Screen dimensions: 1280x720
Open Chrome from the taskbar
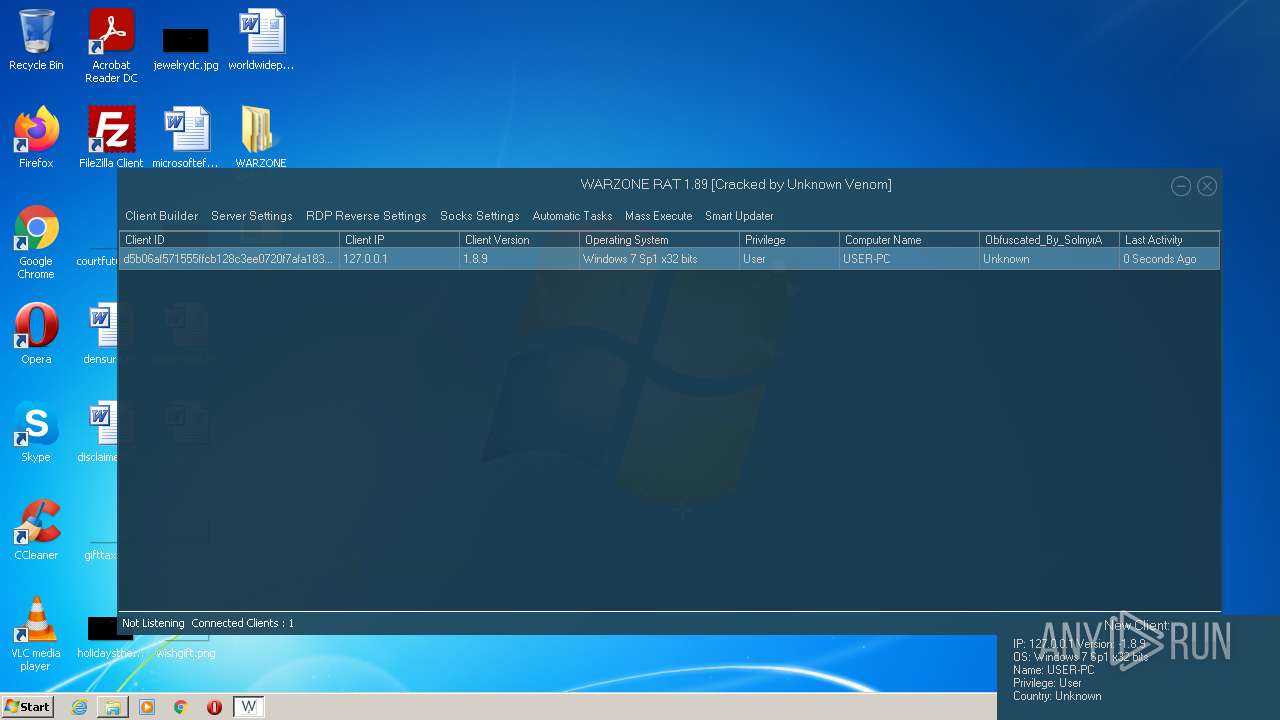181,707
